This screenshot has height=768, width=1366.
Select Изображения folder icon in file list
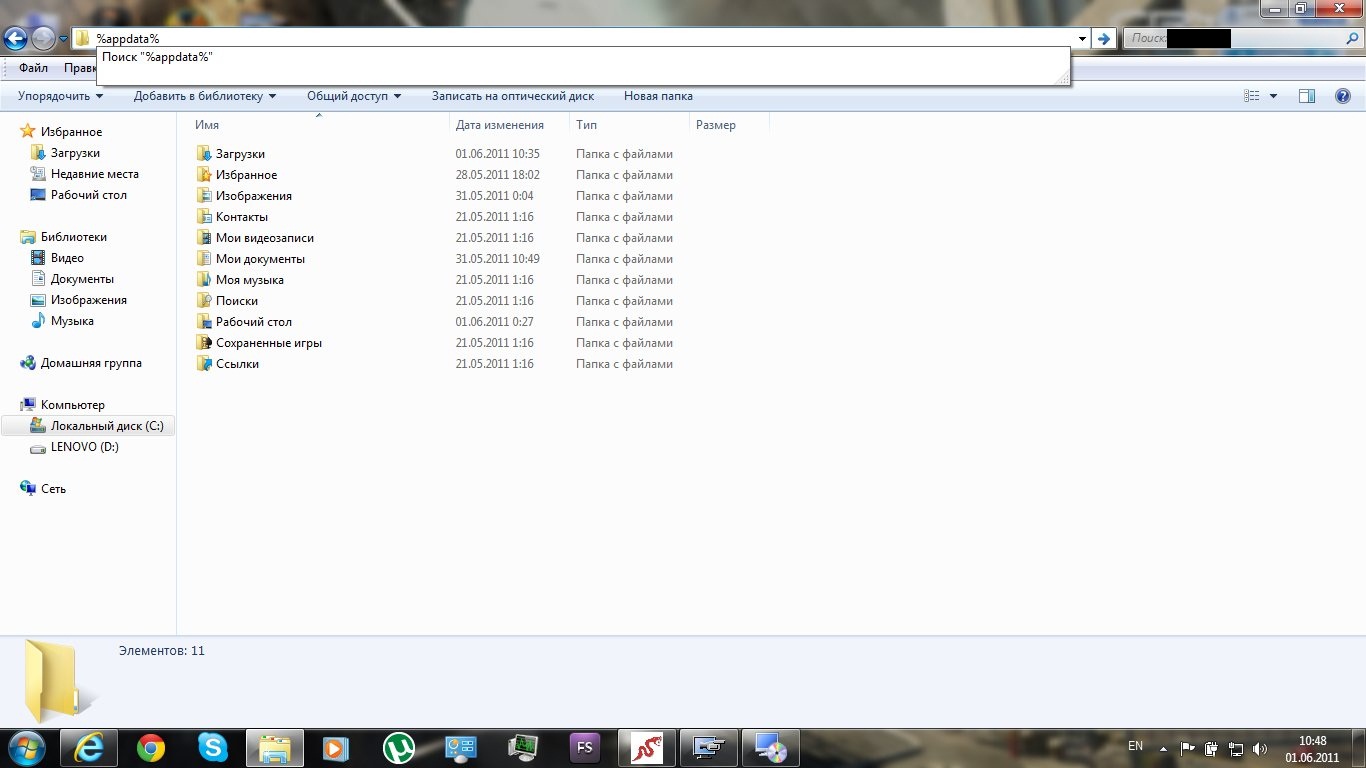(x=204, y=196)
